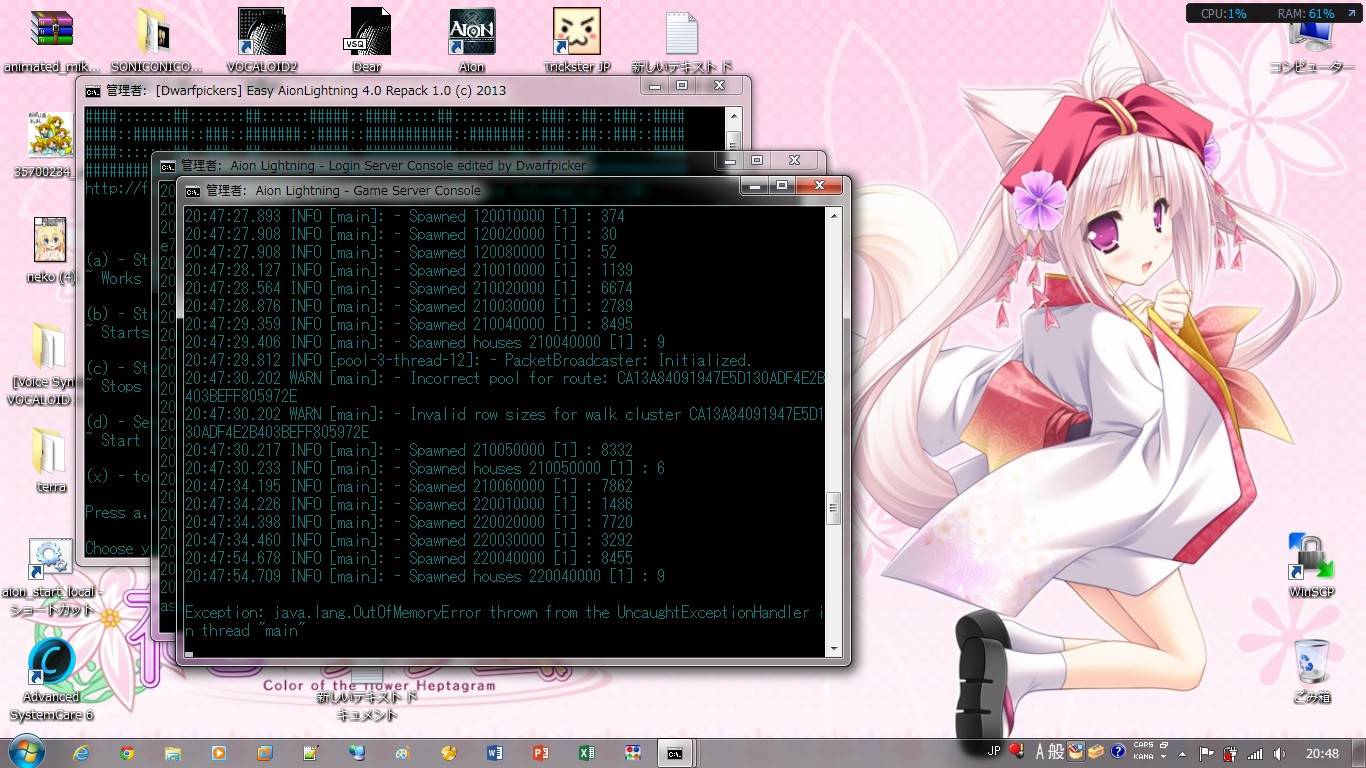Open the Action Center flag icon

(1207, 754)
